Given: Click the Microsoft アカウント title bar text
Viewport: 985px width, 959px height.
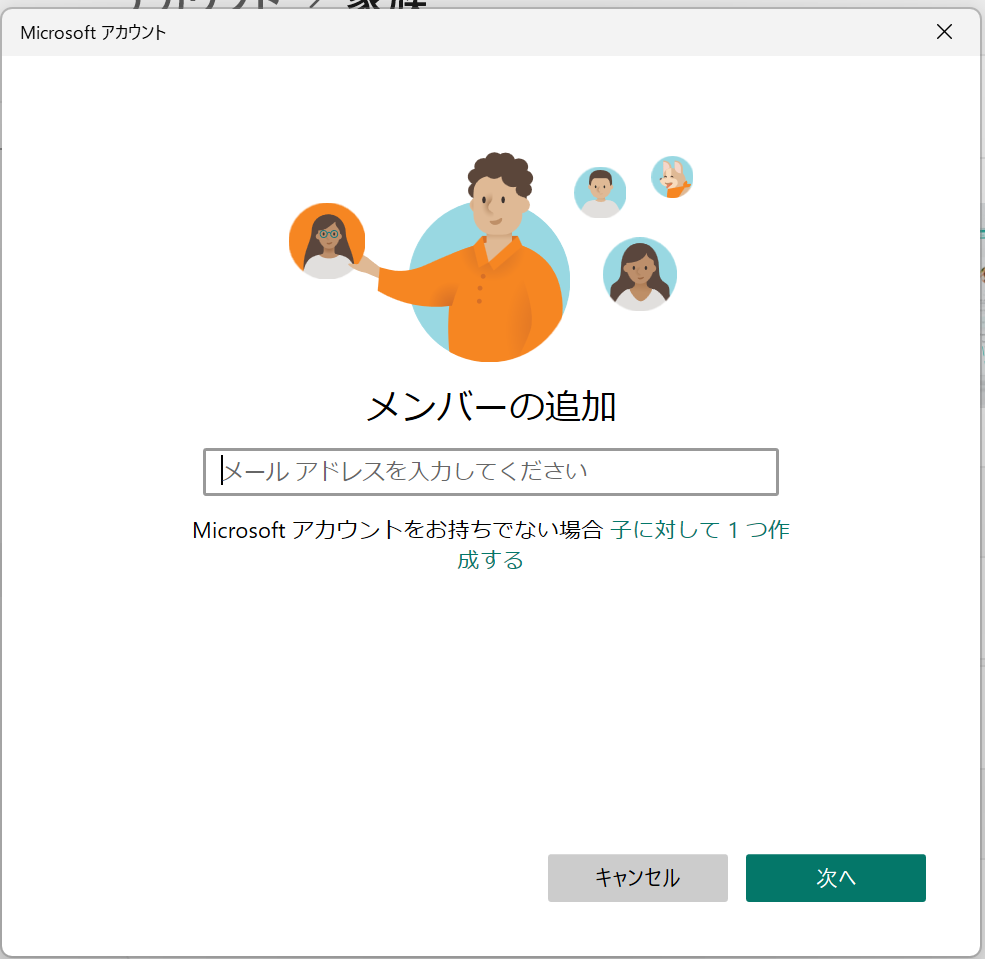Looking at the screenshot, I should pyautogui.click(x=93, y=33).
